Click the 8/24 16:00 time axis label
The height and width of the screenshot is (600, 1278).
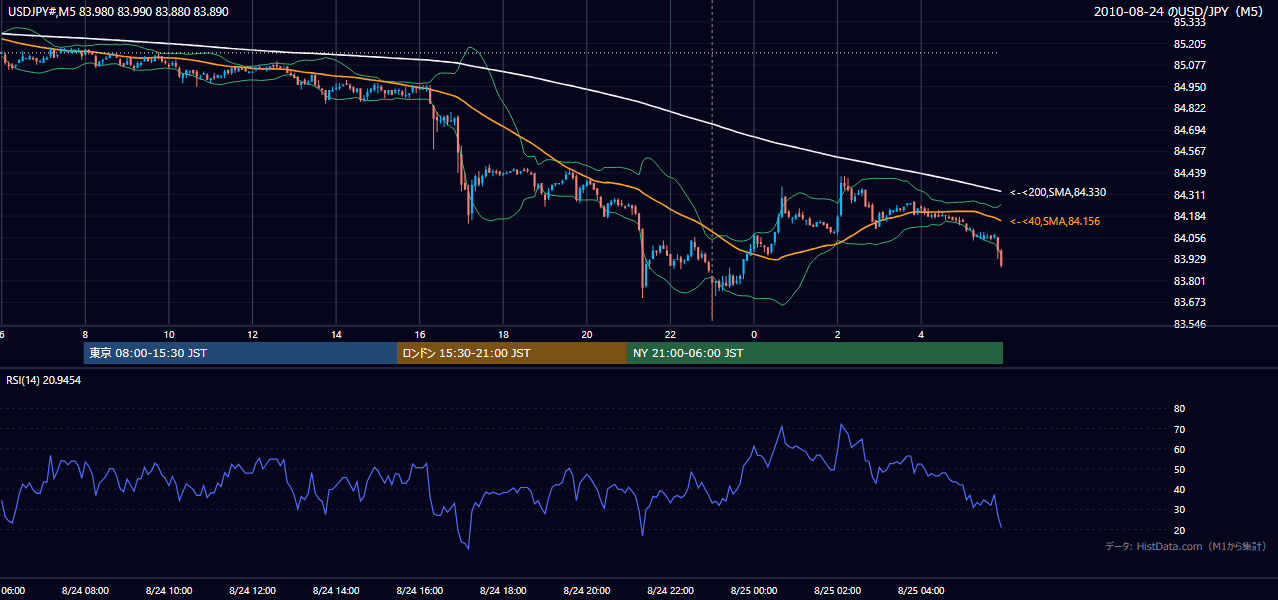419,590
